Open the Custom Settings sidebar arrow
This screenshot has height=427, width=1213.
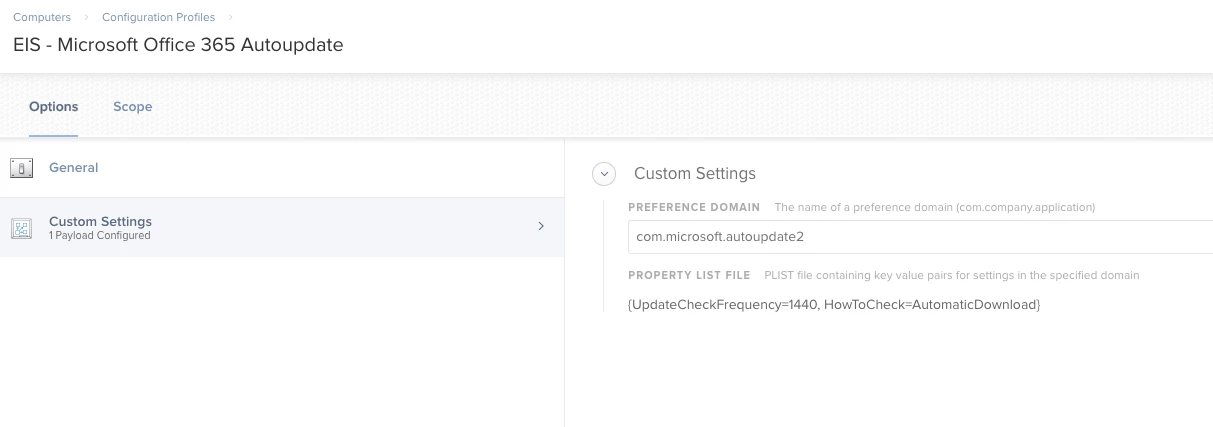coord(541,226)
